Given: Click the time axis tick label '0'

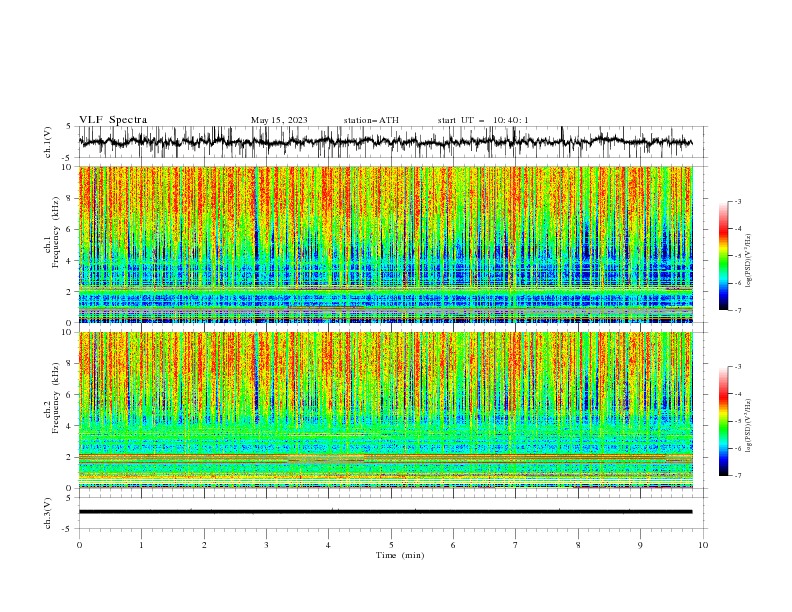Looking at the screenshot, I should 79,545.
